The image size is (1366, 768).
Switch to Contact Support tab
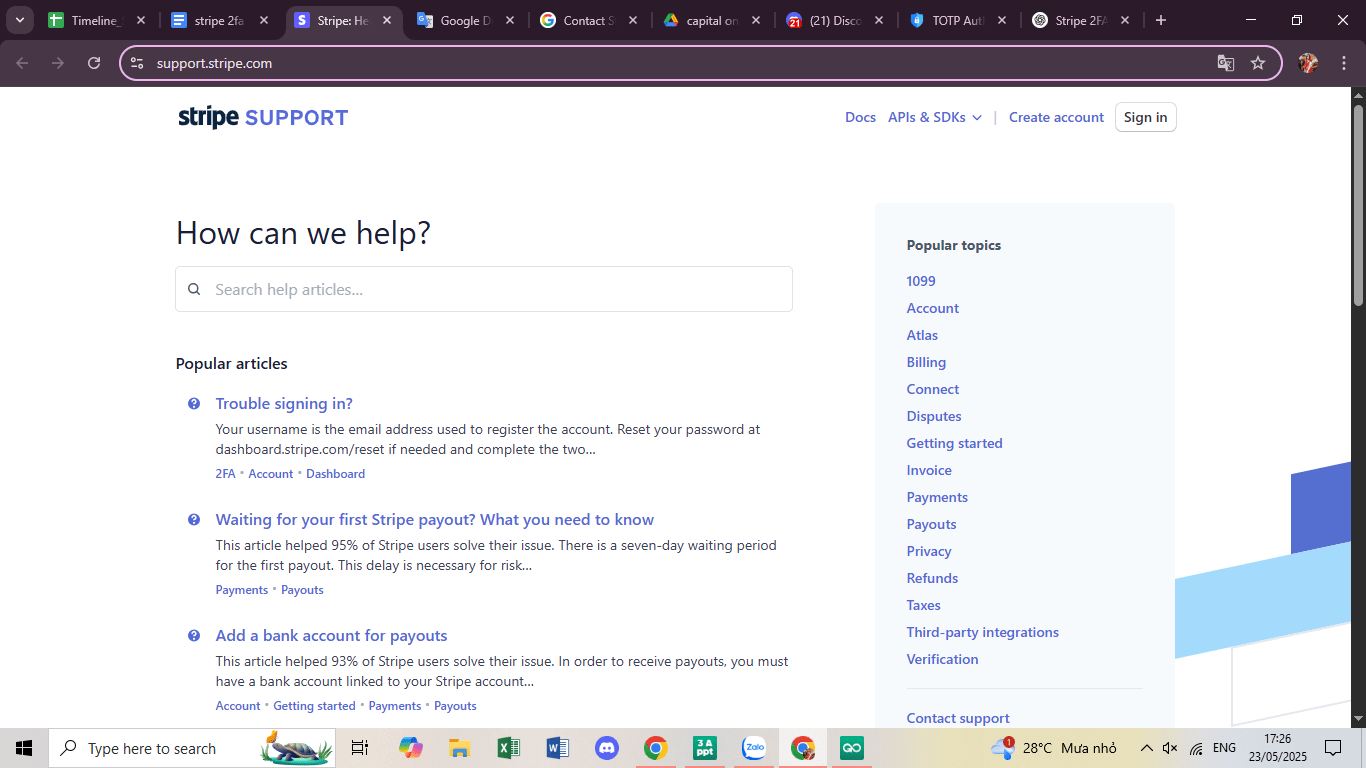click(x=589, y=20)
